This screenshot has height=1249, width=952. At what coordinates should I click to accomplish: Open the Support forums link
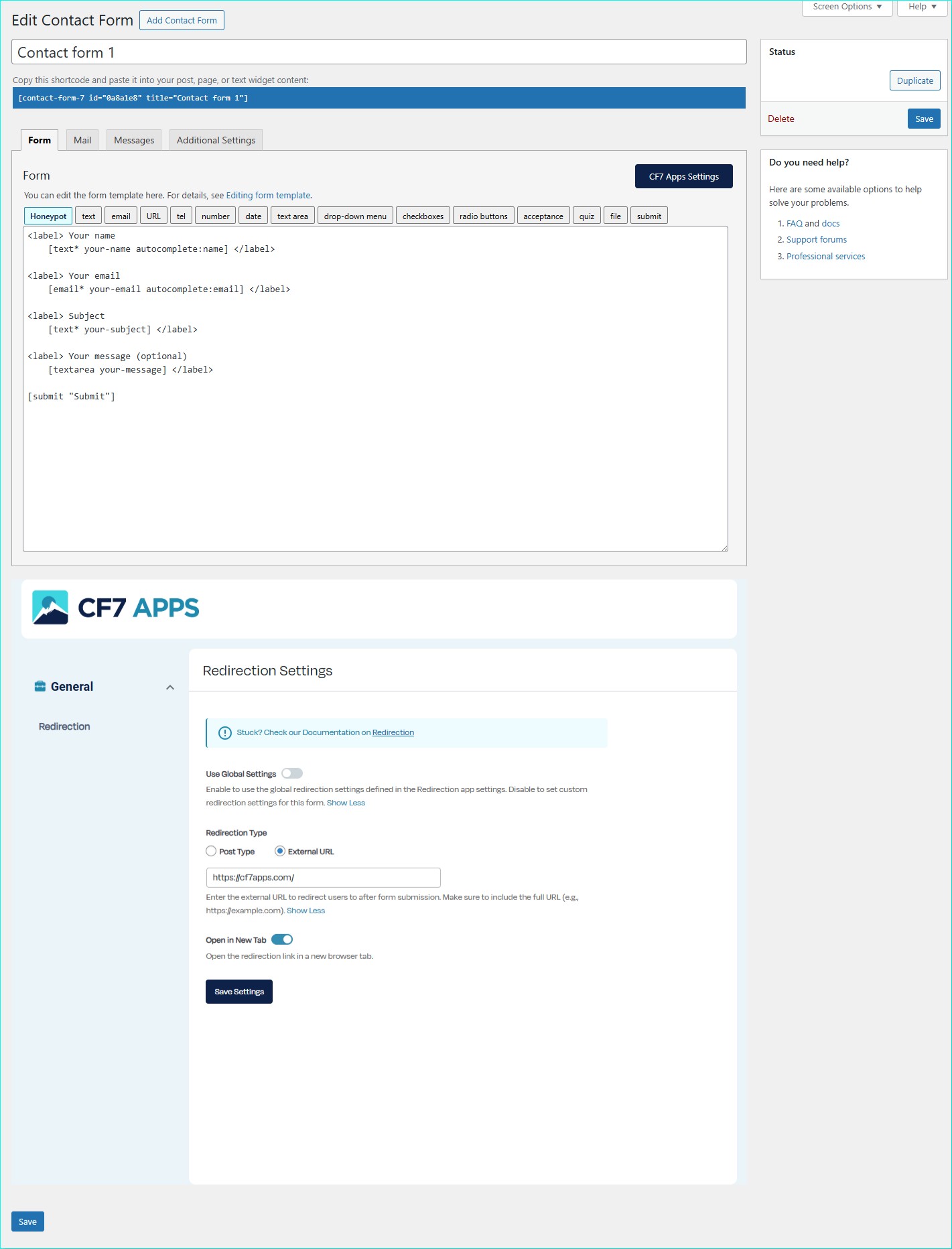[x=817, y=239]
